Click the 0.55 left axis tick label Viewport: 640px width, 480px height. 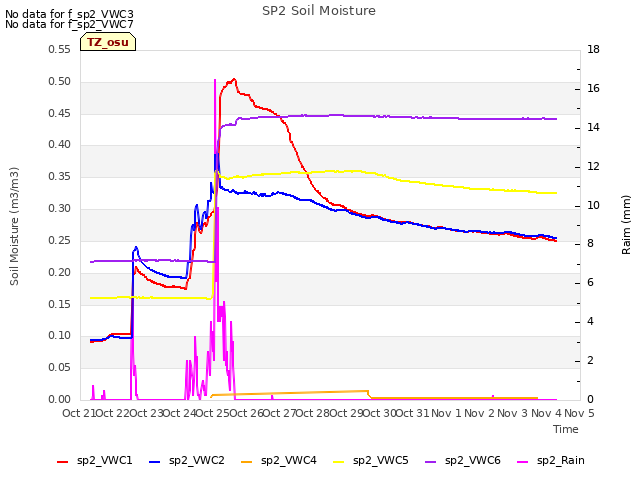[59, 49]
